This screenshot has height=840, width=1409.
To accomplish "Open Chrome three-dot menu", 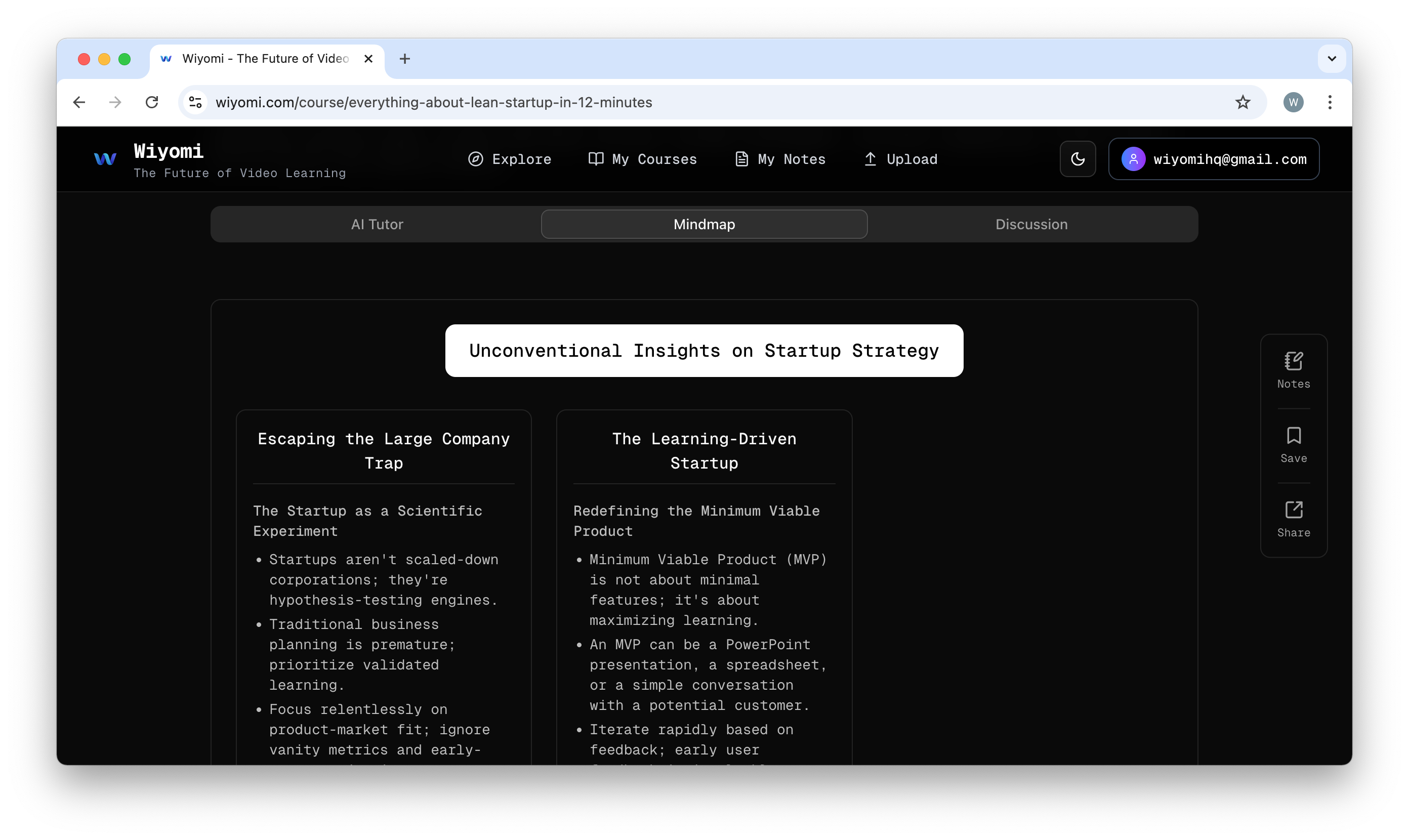I will [1330, 102].
